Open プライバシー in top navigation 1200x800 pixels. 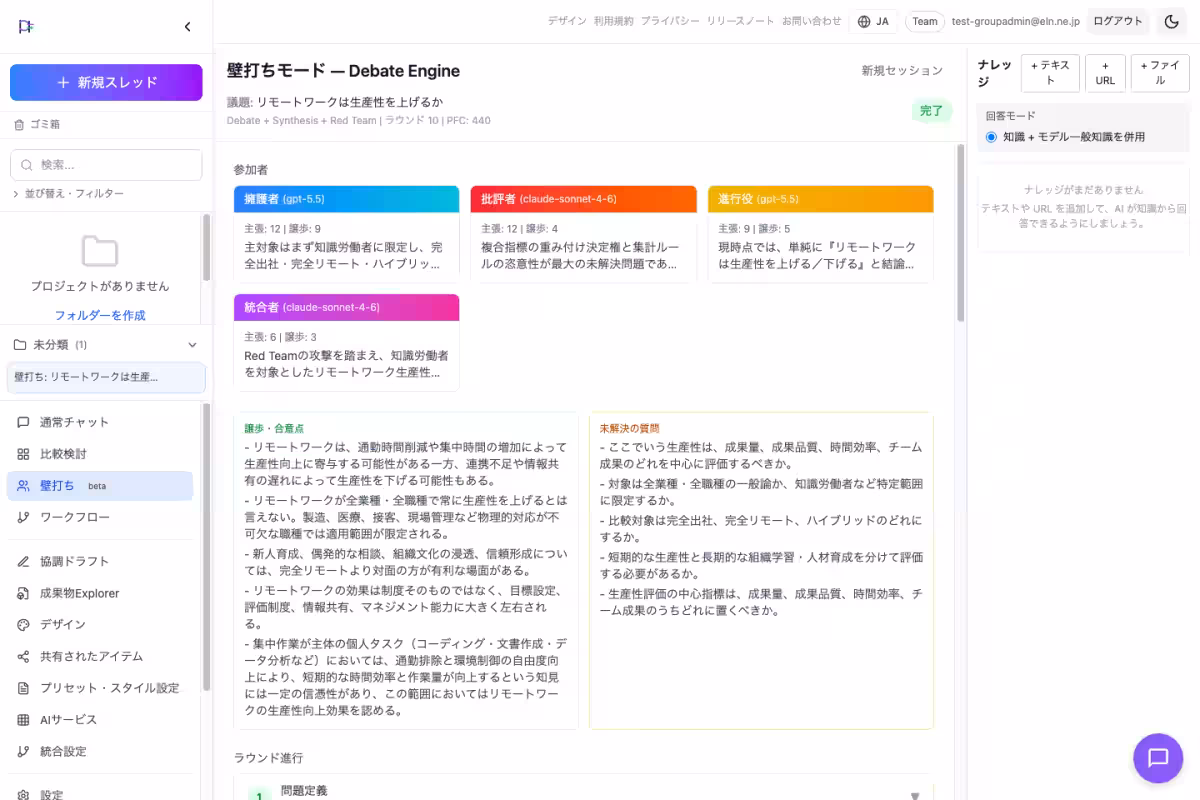pyautogui.click(x=670, y=21)
